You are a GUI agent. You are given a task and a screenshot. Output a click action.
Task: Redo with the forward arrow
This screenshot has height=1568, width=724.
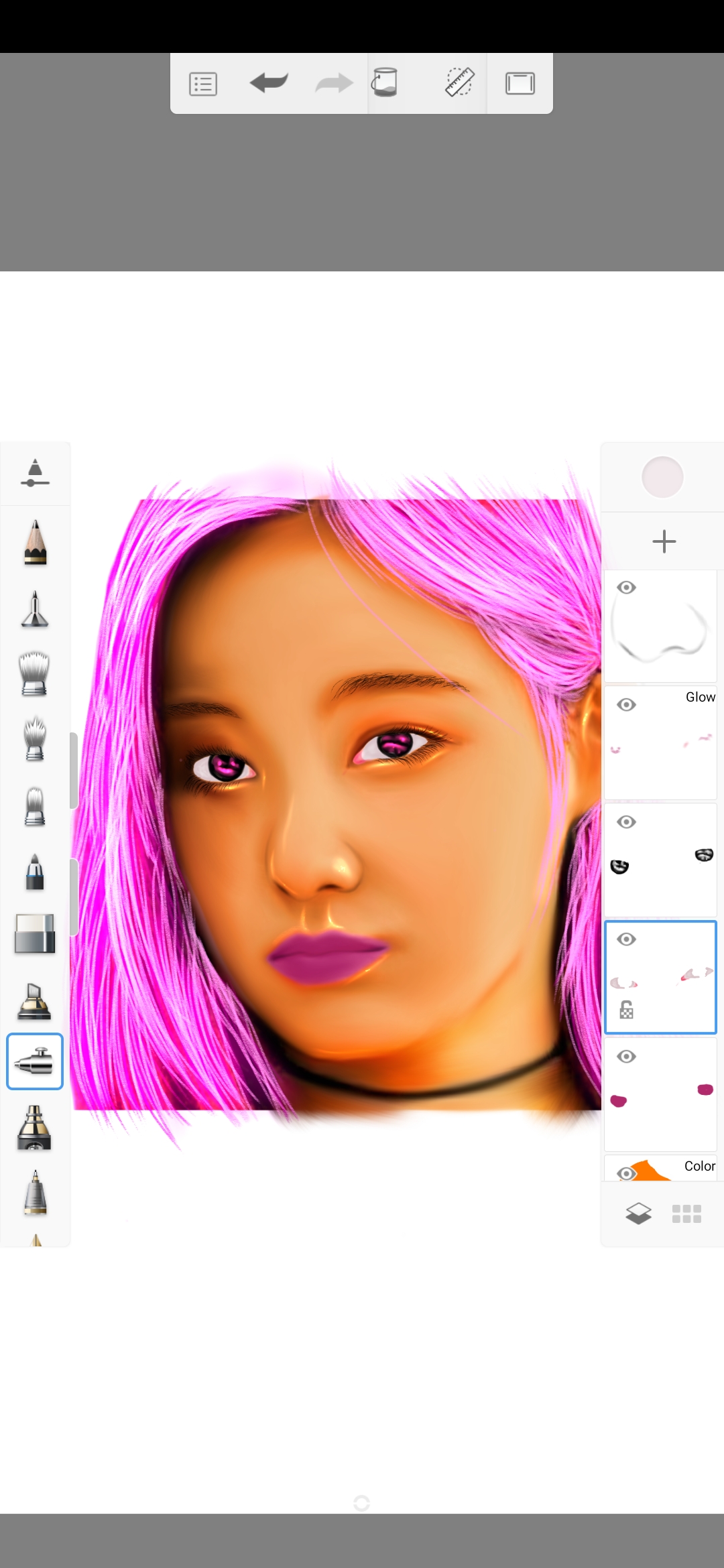pos(334,84)
